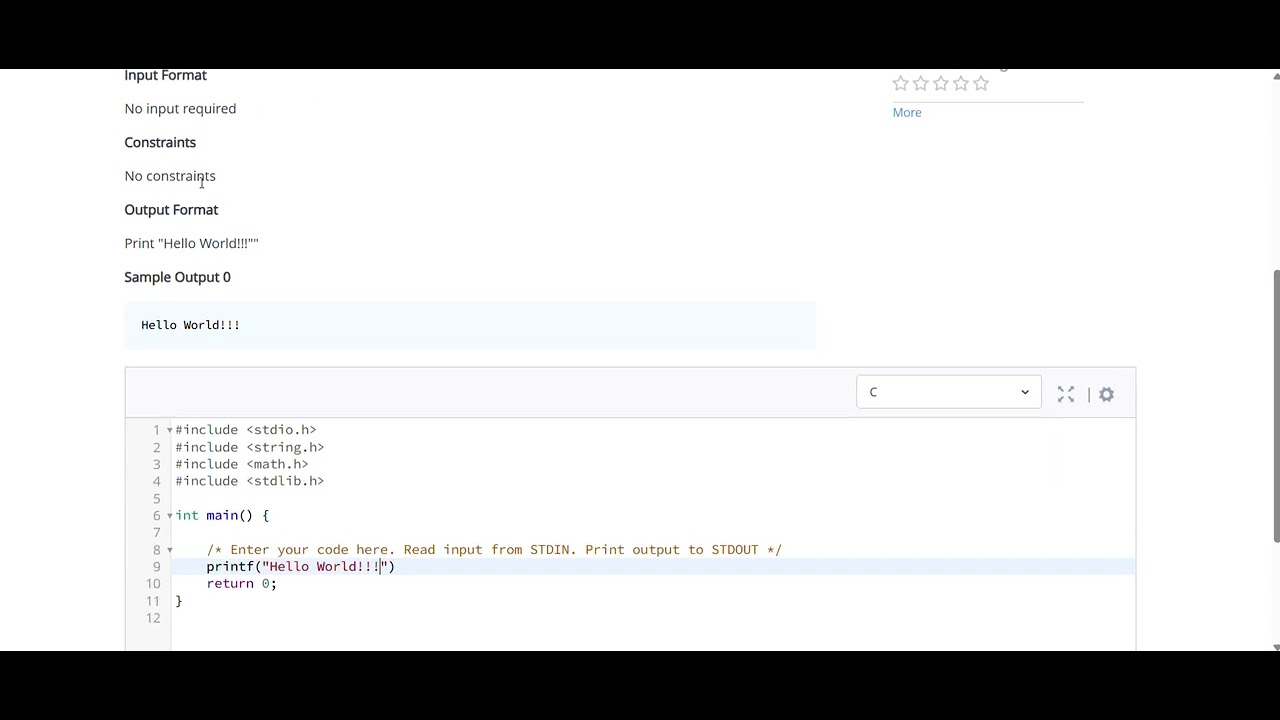The height and width of the screenshot is (720, 1280).
Task: Click '#include <string.h>' line
Action: pos(250,447)
